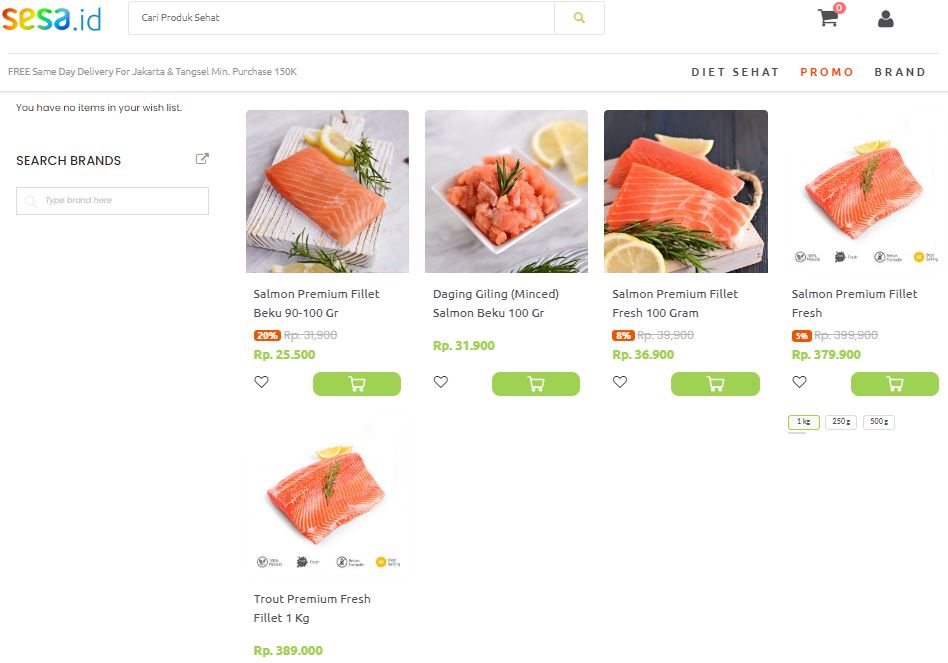Open the BRAND menu
Screen dimensions: 948x663
click(x=900, y=71)
